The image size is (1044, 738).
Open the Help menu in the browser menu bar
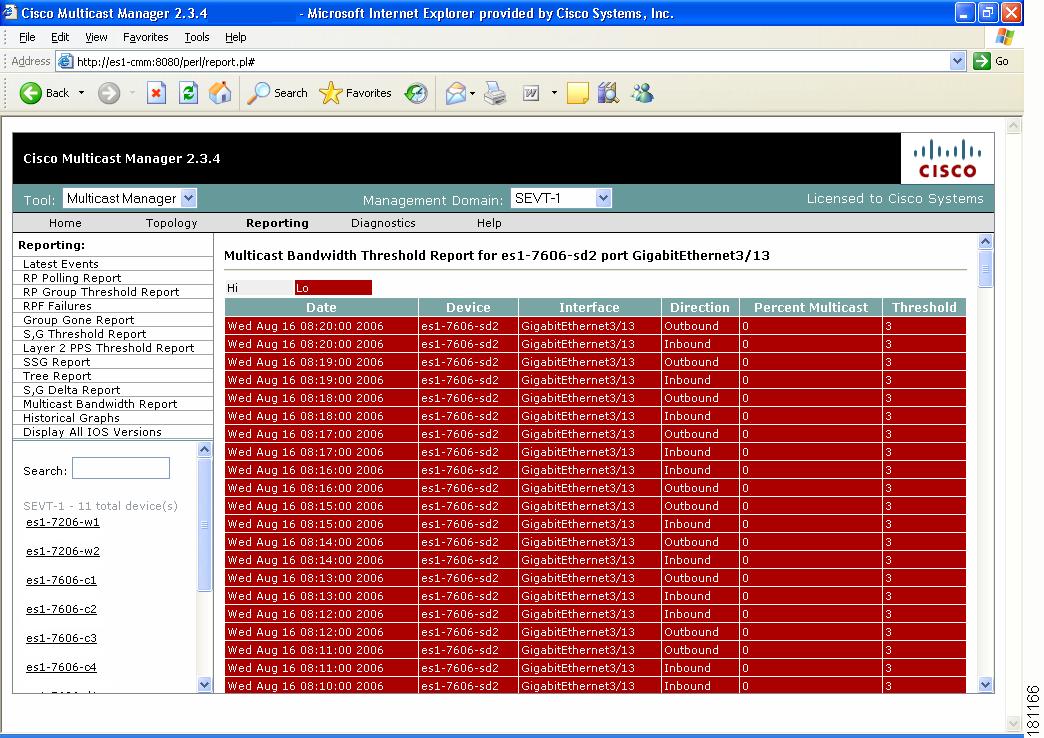(x=236, y=37)
